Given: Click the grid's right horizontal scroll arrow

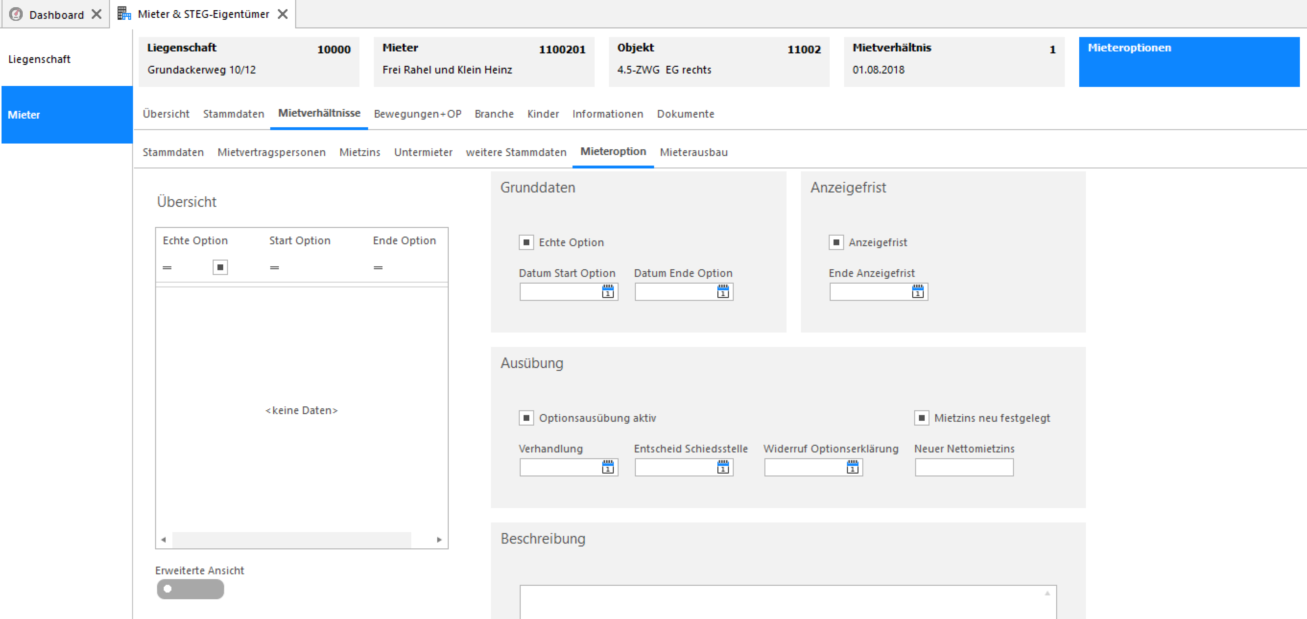Looking at the screenshot, I should tap(439, 540).
